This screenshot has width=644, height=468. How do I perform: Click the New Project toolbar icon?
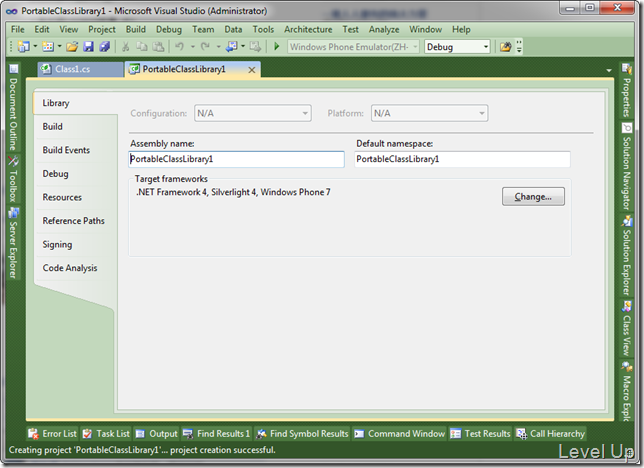pyautogui.click(x=23, y=47)
